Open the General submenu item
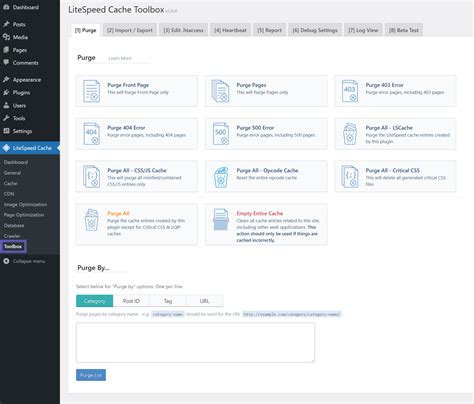 (12, 173)
